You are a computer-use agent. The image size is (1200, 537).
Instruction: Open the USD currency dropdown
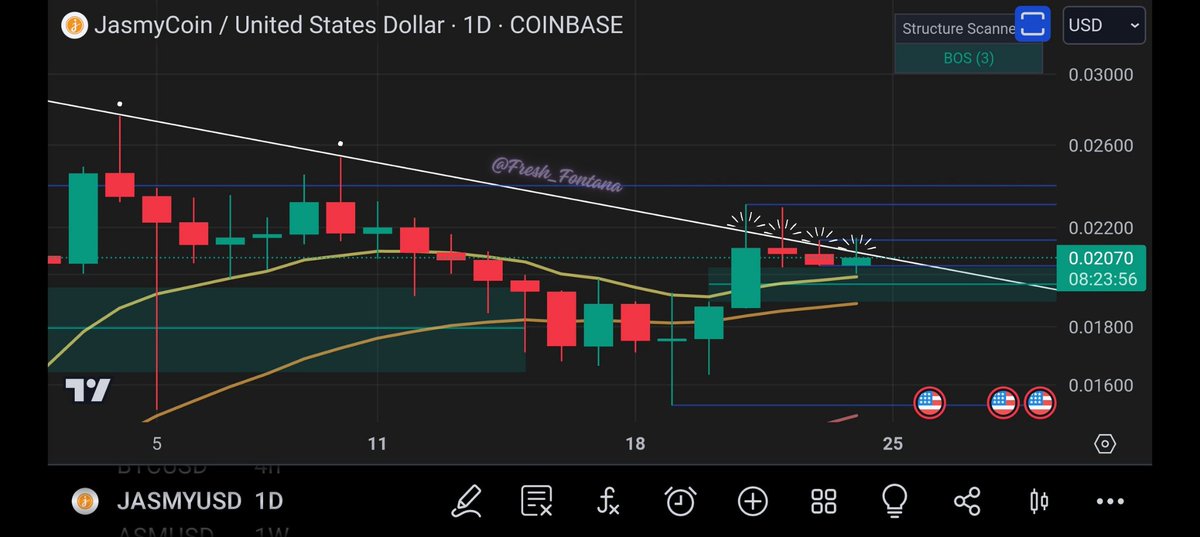pos(1104,25)
